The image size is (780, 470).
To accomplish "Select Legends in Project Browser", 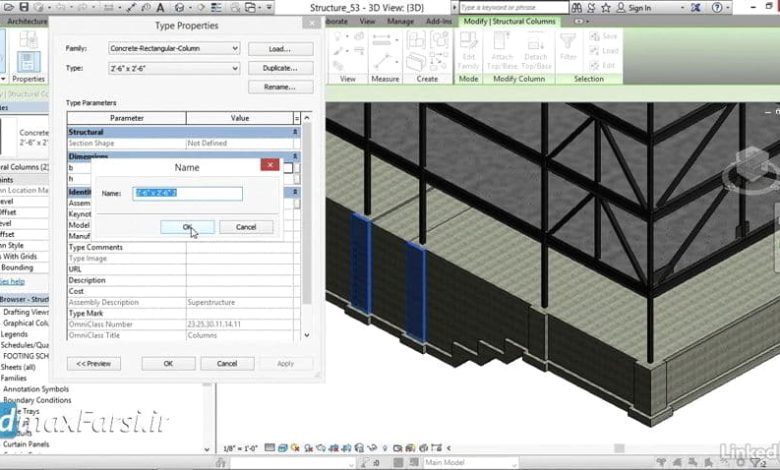I will 14,334.
